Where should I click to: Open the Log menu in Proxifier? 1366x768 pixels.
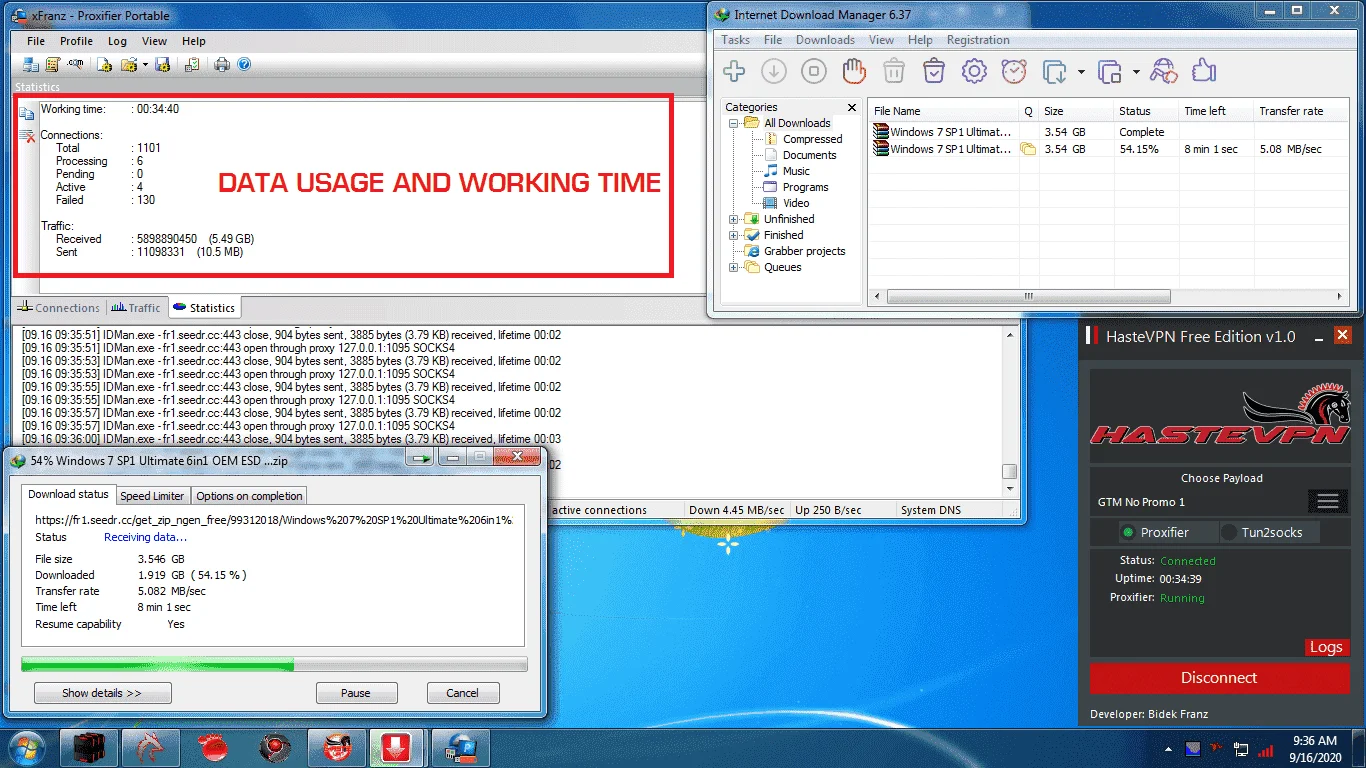pos(117,41)
